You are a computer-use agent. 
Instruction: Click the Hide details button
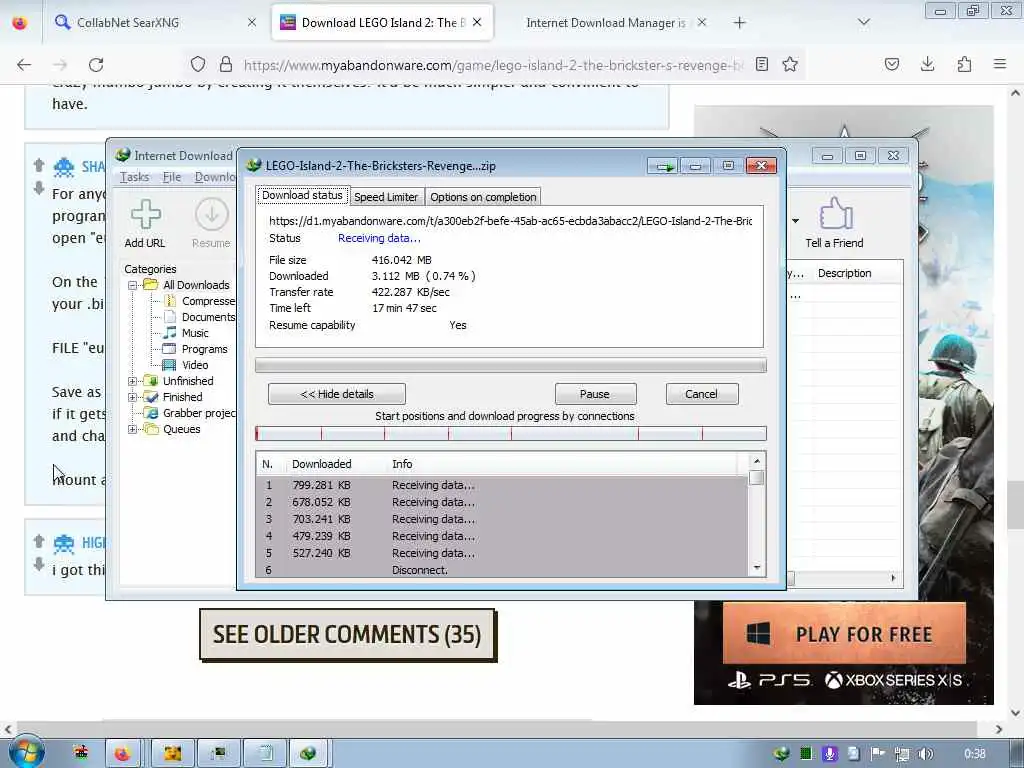337,394
